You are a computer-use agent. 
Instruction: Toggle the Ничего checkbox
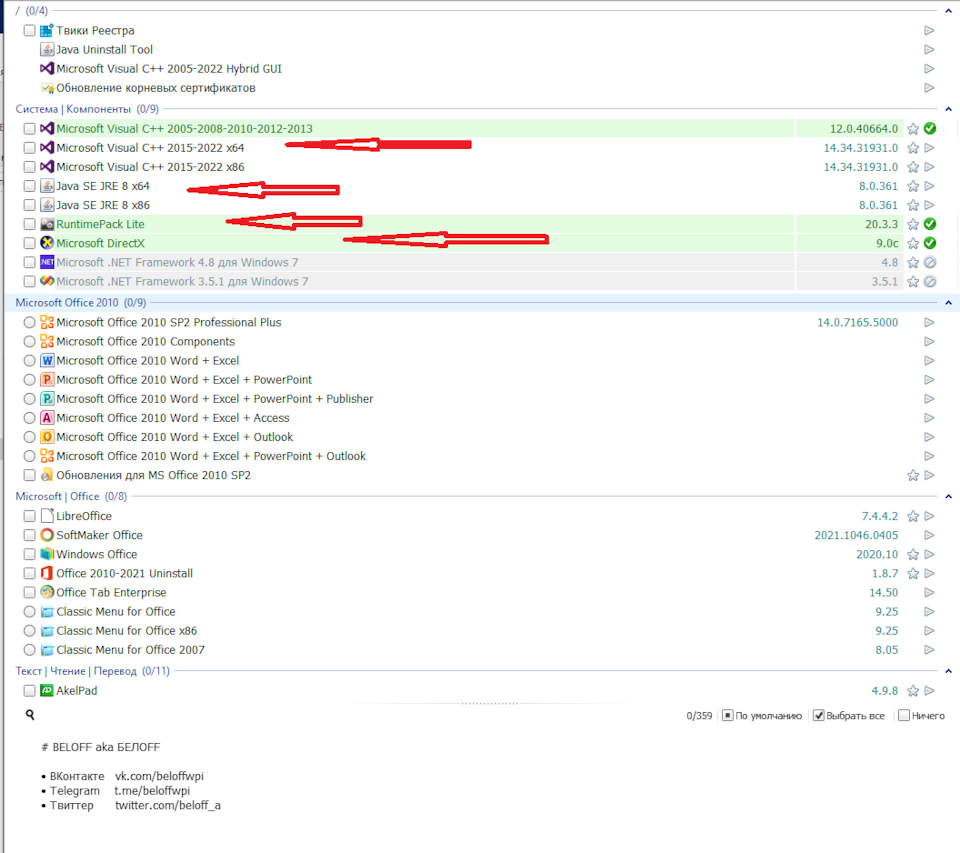point(904,715)
